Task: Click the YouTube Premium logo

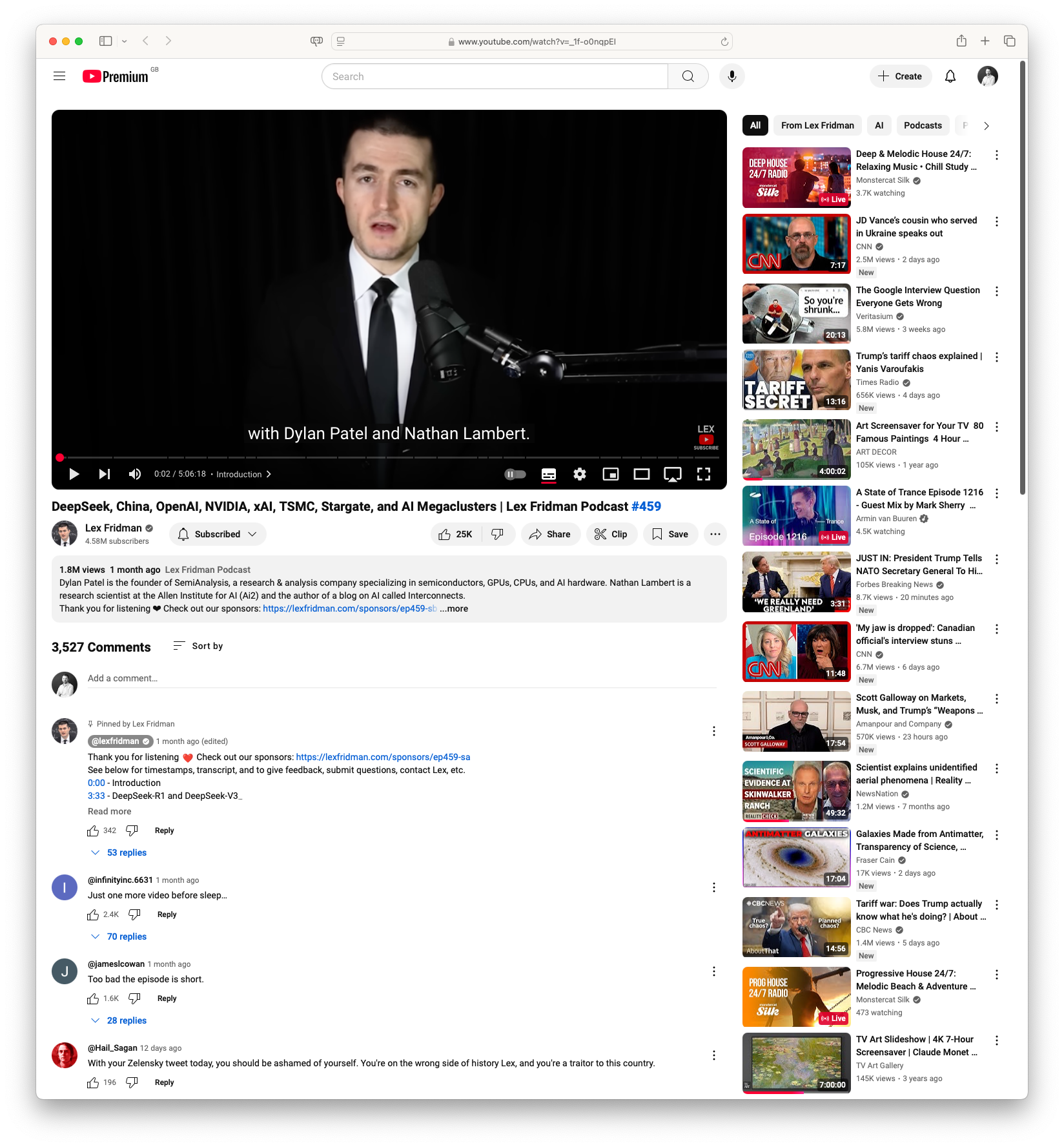Action: point(115,76)
